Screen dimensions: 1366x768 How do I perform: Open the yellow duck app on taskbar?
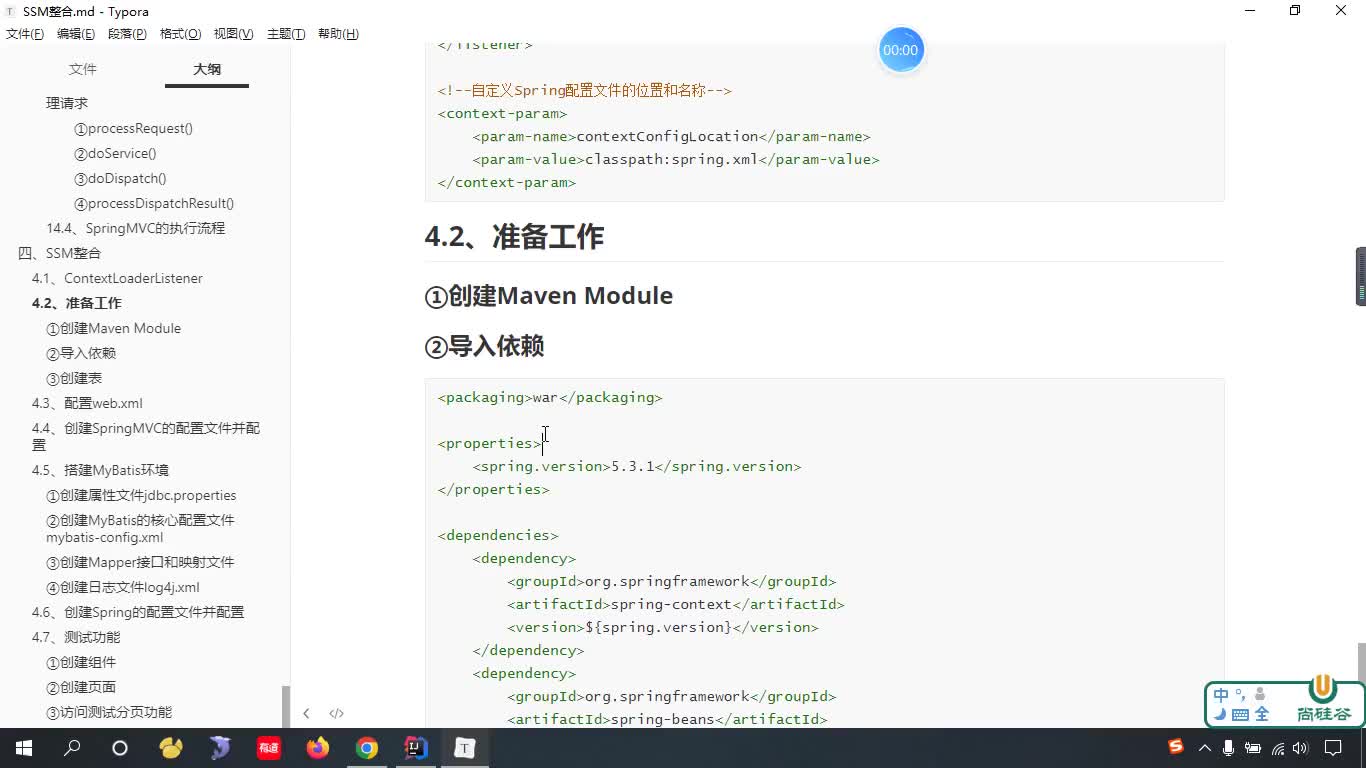tap(171, 748)
